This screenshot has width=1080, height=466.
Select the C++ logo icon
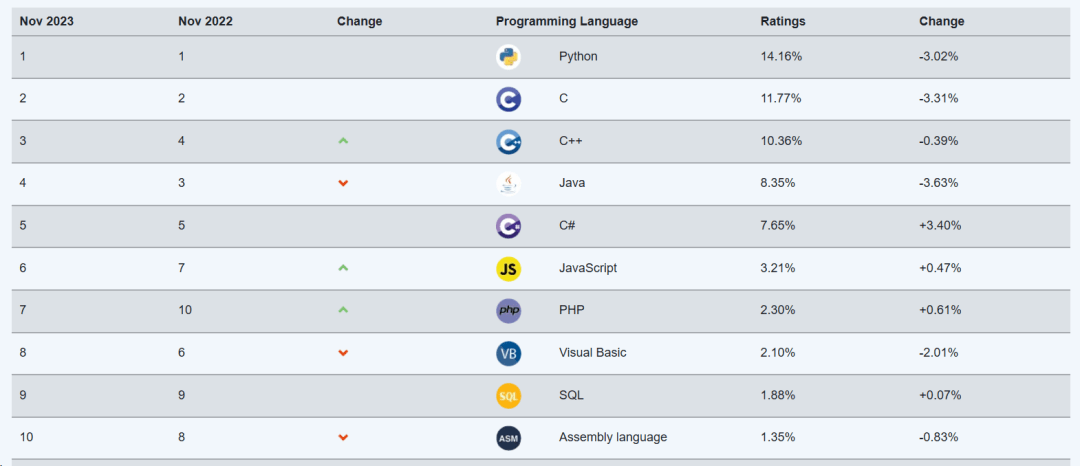(508, 141)
